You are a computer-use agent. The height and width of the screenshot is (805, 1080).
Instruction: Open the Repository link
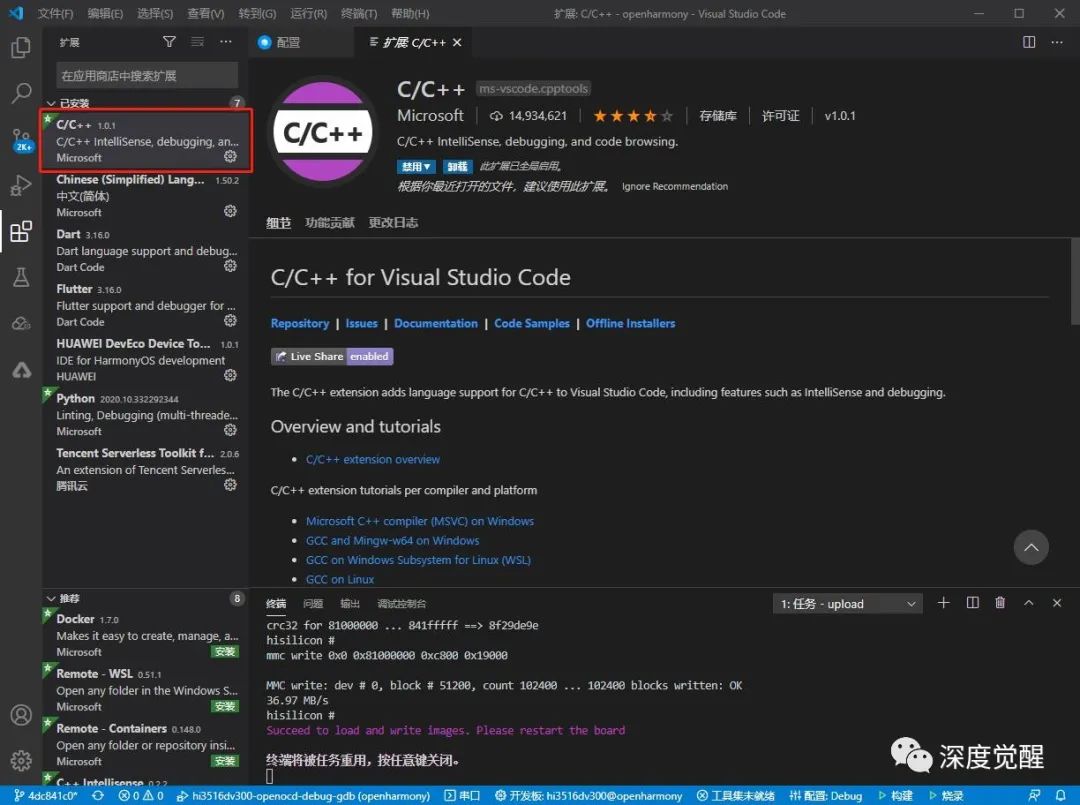point(300,323)
